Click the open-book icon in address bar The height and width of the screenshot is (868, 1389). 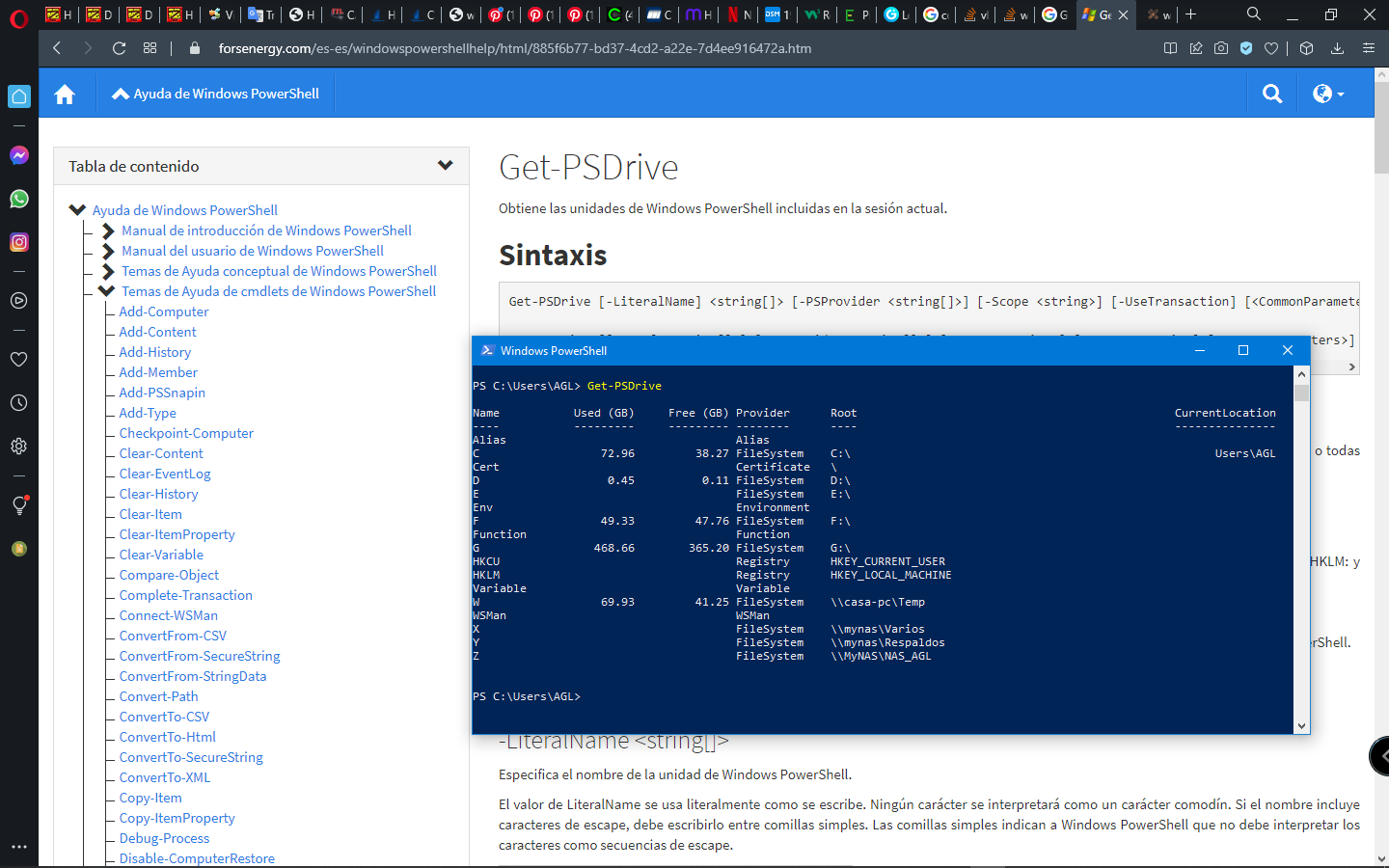(x=1170, y=48)
